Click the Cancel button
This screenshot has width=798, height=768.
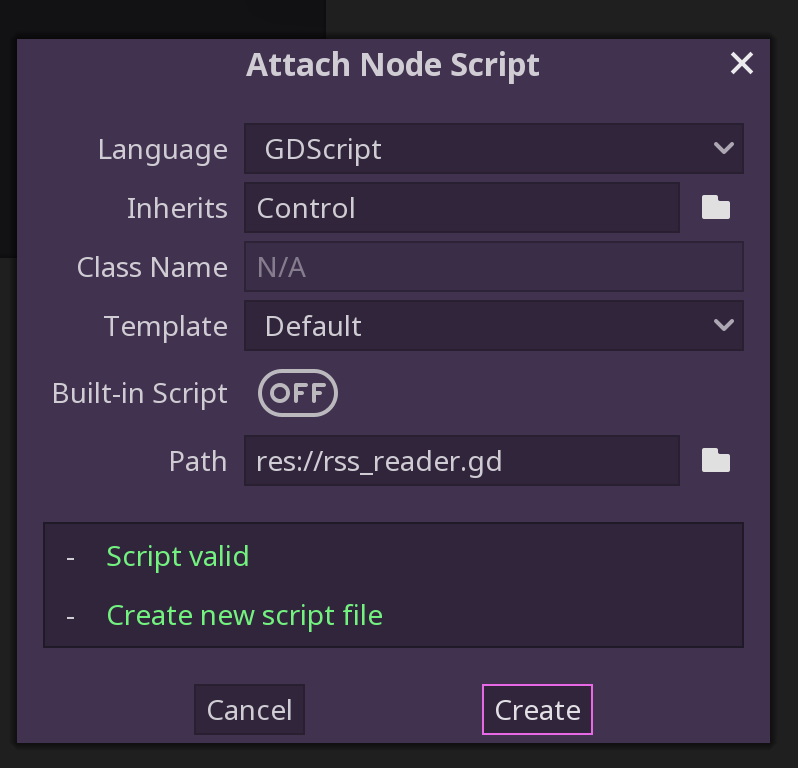pos(249,709)
